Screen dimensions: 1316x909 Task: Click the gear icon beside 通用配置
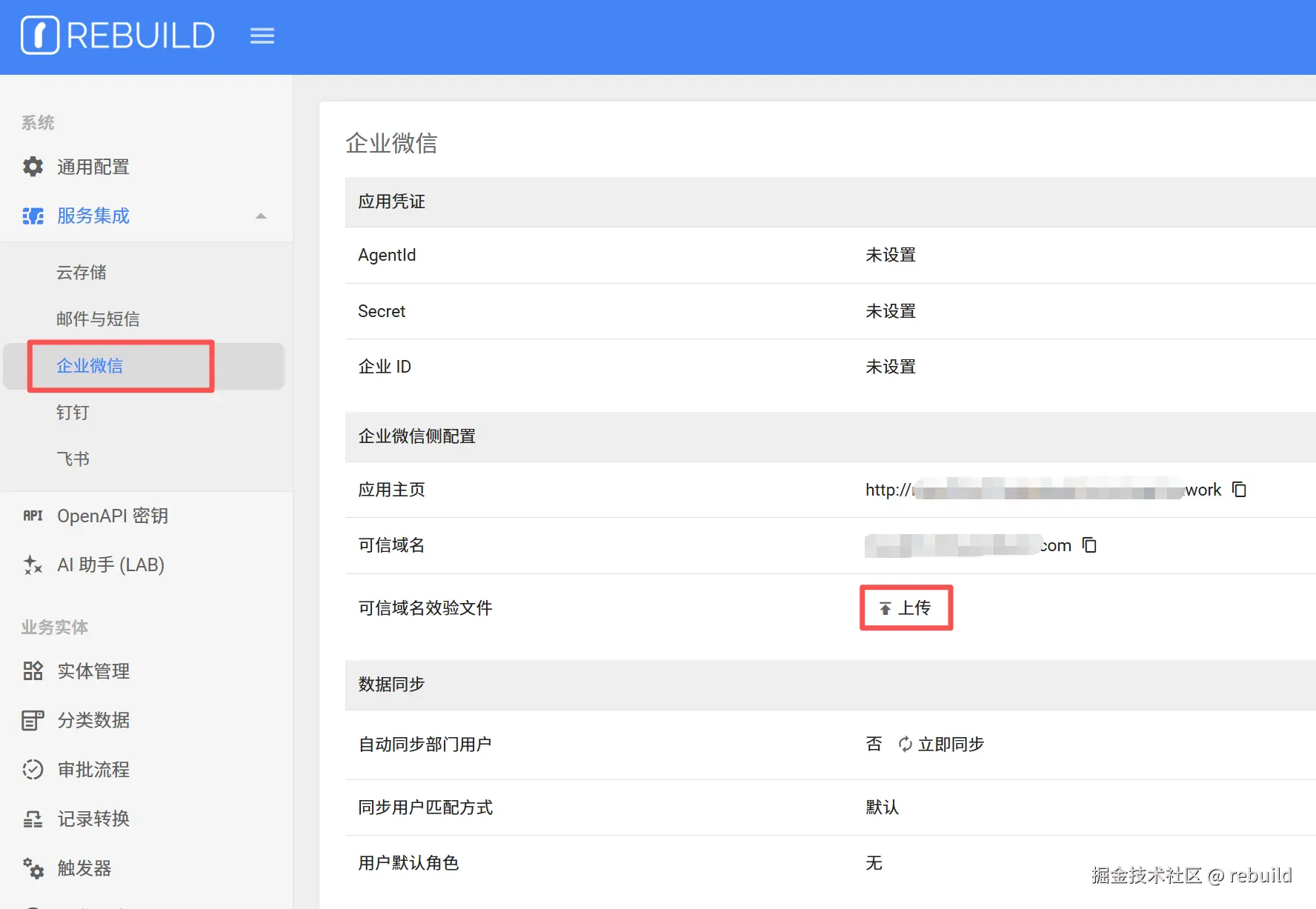coord(33,167)
